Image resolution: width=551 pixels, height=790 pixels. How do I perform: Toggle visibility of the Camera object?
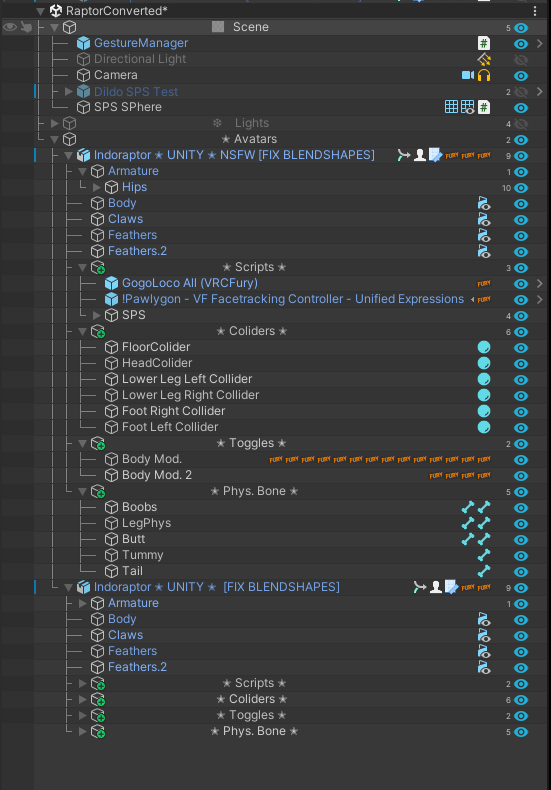pyautogui.click(x=521, y=76)
